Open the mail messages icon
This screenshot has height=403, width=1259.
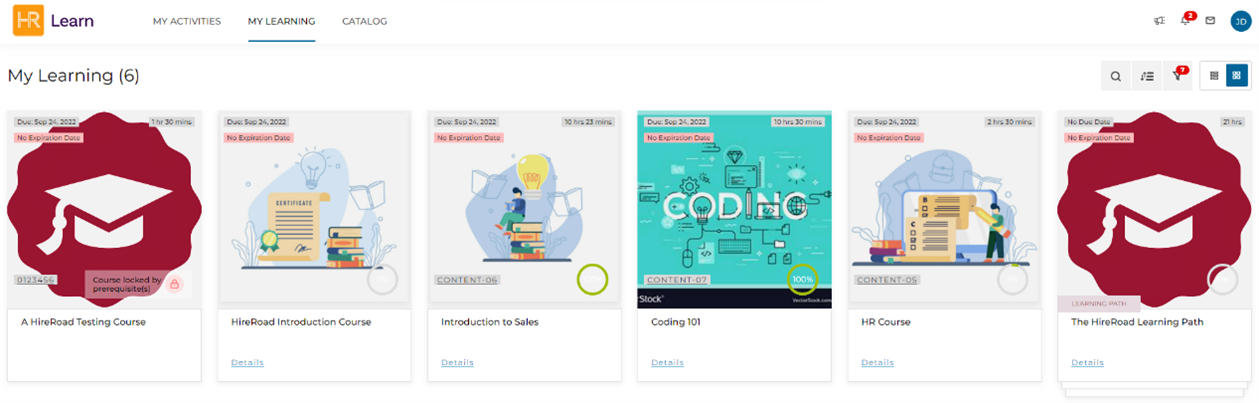tap(1210, 20)
